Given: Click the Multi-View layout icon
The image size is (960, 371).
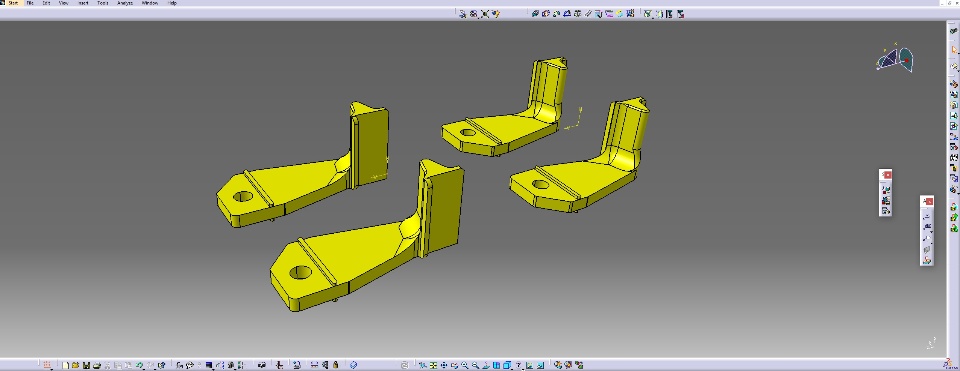Looking at the screenshot, I should [x=496, y=365].
